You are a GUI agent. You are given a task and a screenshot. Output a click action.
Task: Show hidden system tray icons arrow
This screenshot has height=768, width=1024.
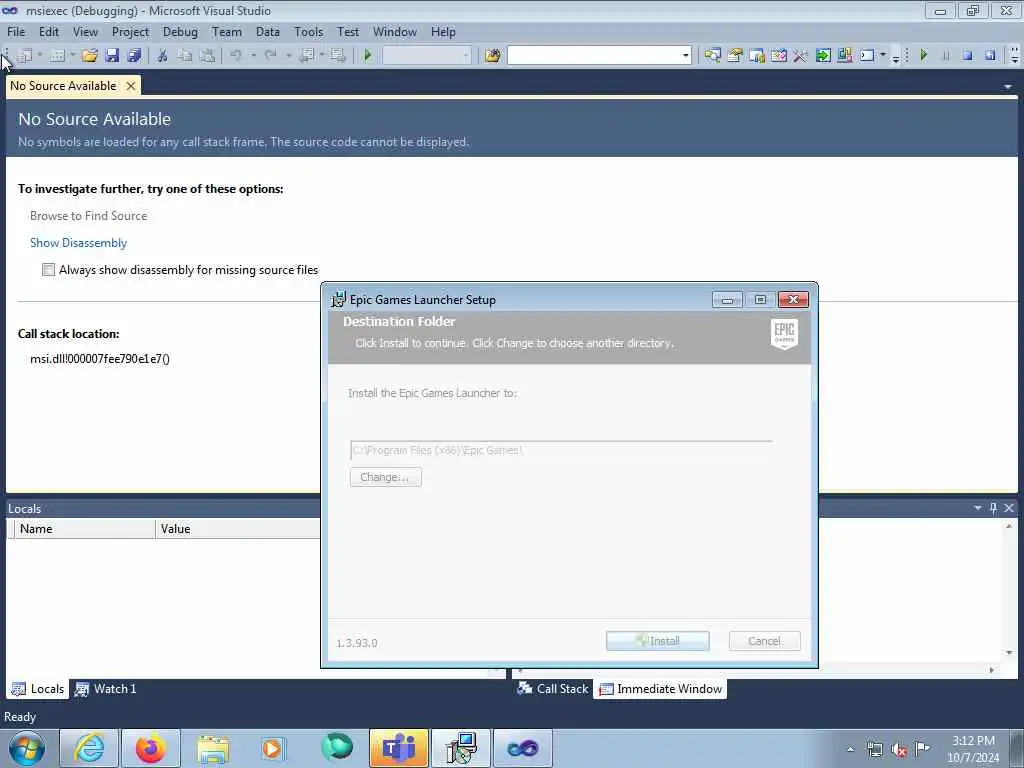(x=850, y=750)
